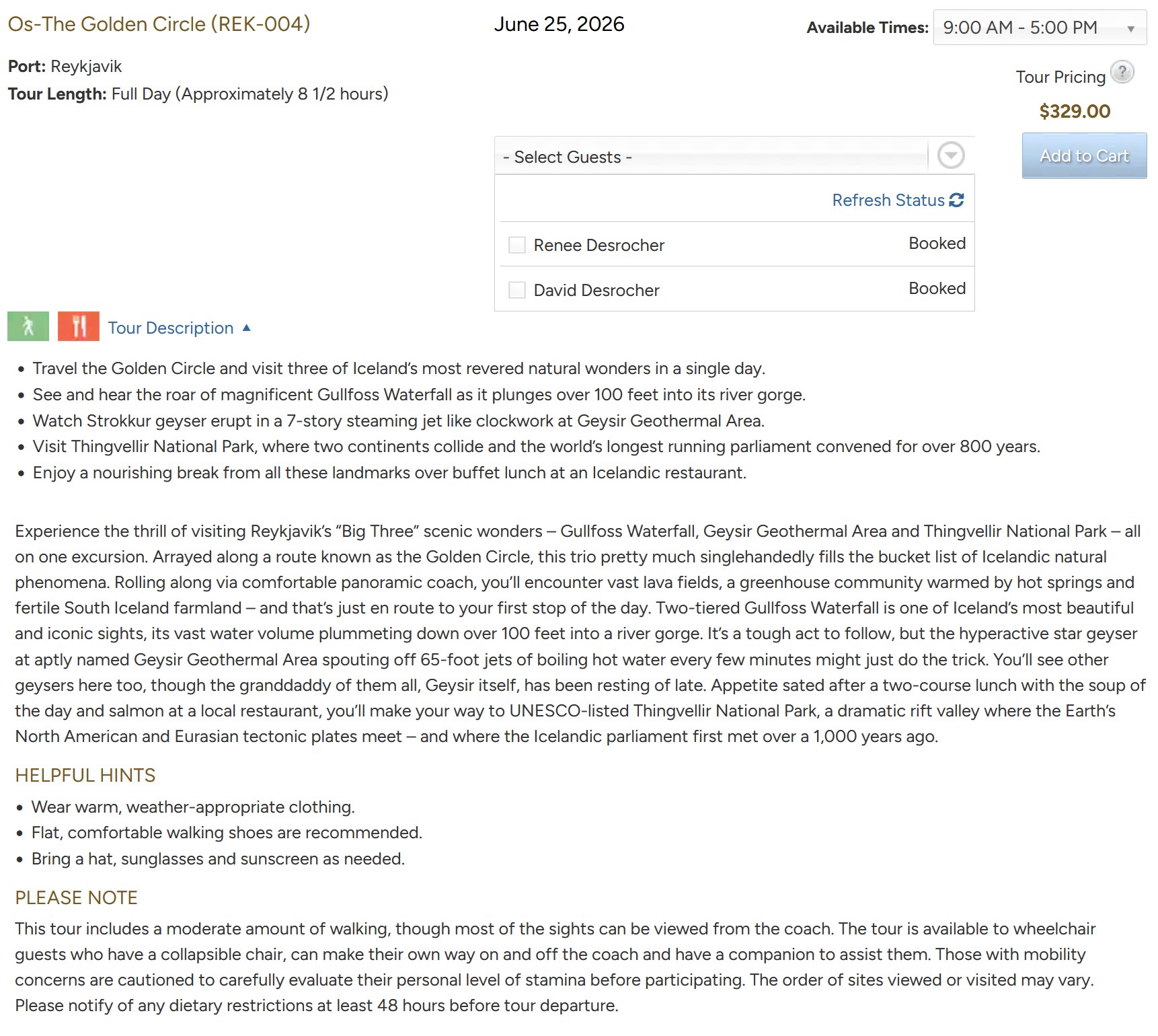The image size is (1158, 1036).
Task: Click the Renee Desrocher guest name
Action: [599, 245]
